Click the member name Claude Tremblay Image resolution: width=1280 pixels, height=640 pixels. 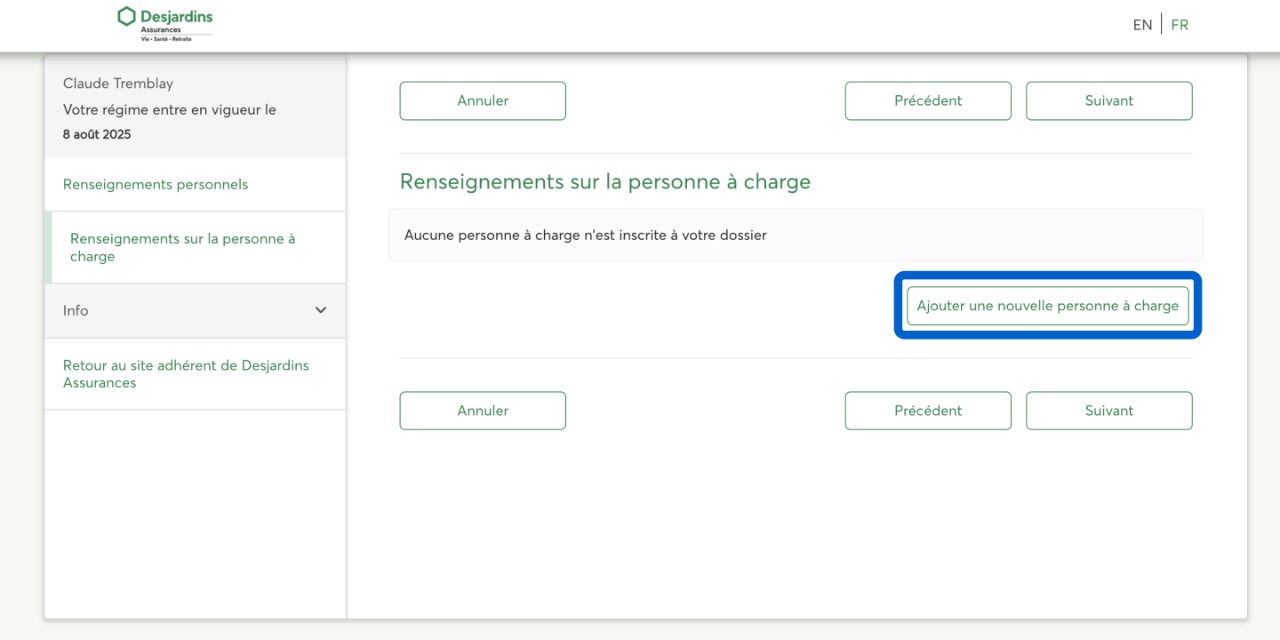[x=118, y=83]
